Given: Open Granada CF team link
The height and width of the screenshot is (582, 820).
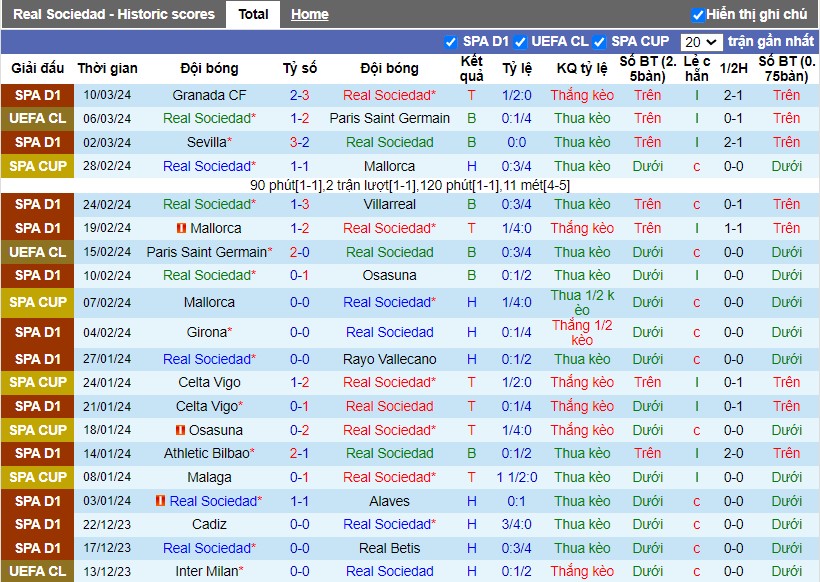Looking at the screenshot, I should click(209, 95).
